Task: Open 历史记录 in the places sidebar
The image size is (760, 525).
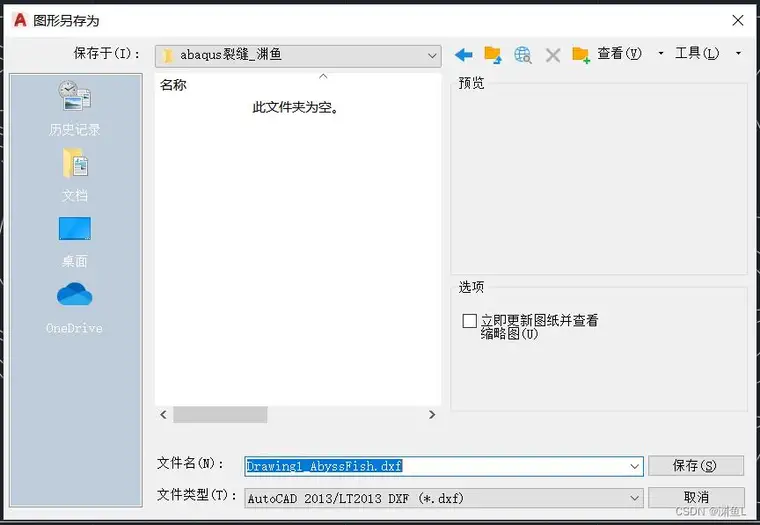Action: click(x=75, y=108)
